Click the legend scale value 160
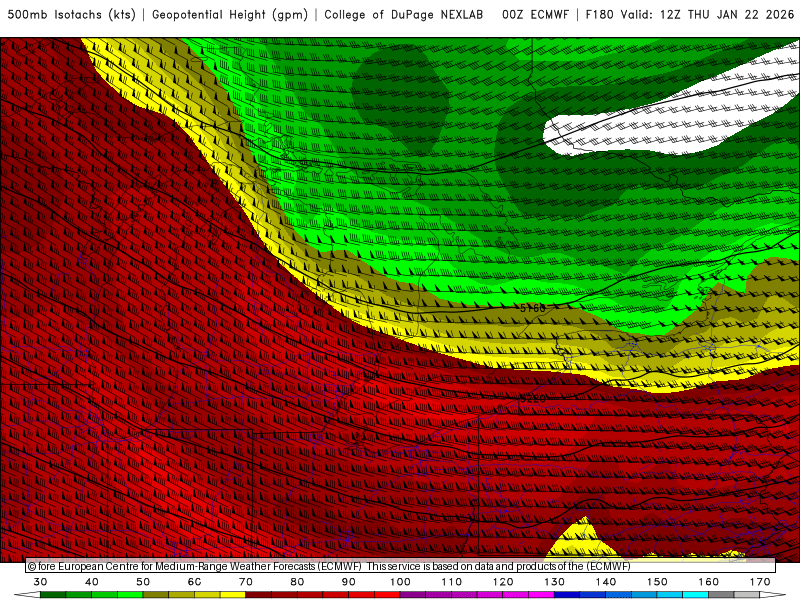The height and width of the screenshot is (600, 800). (x=709, y=582)
